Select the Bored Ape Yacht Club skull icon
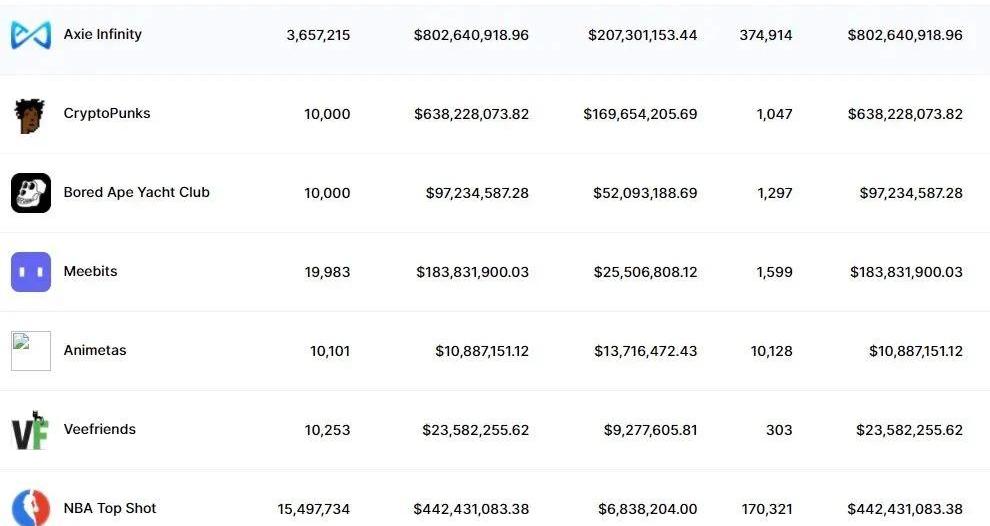Screen dimensions: 990x526 (31, 193)
